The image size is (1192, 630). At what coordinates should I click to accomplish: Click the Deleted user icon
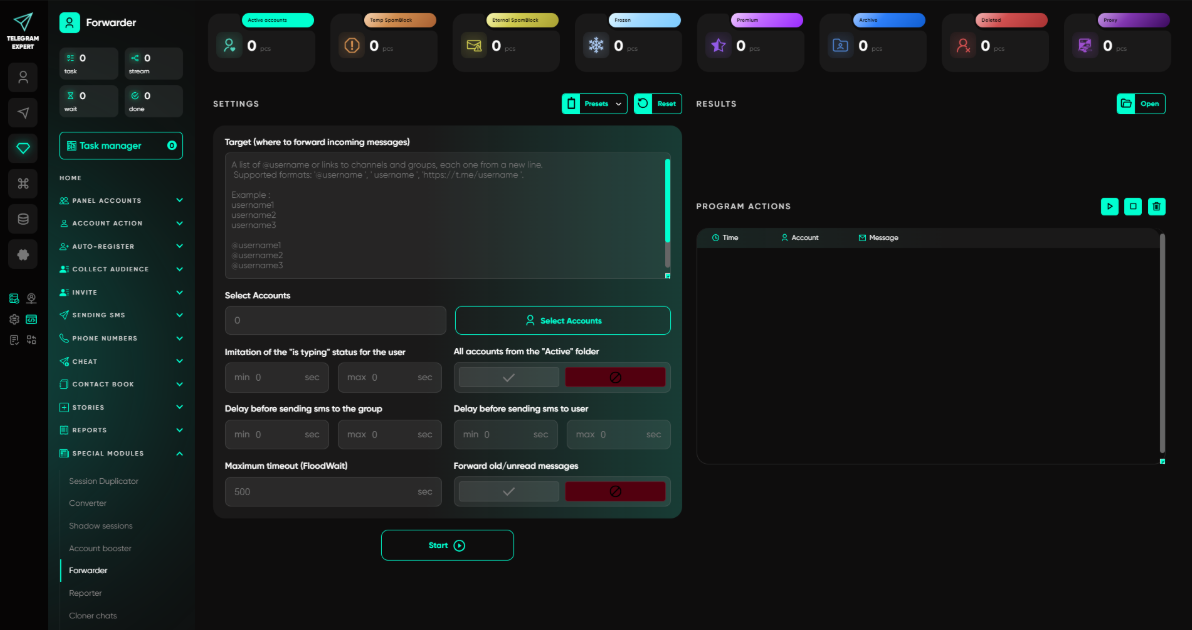pyautogui.click(x=963, y=46)
